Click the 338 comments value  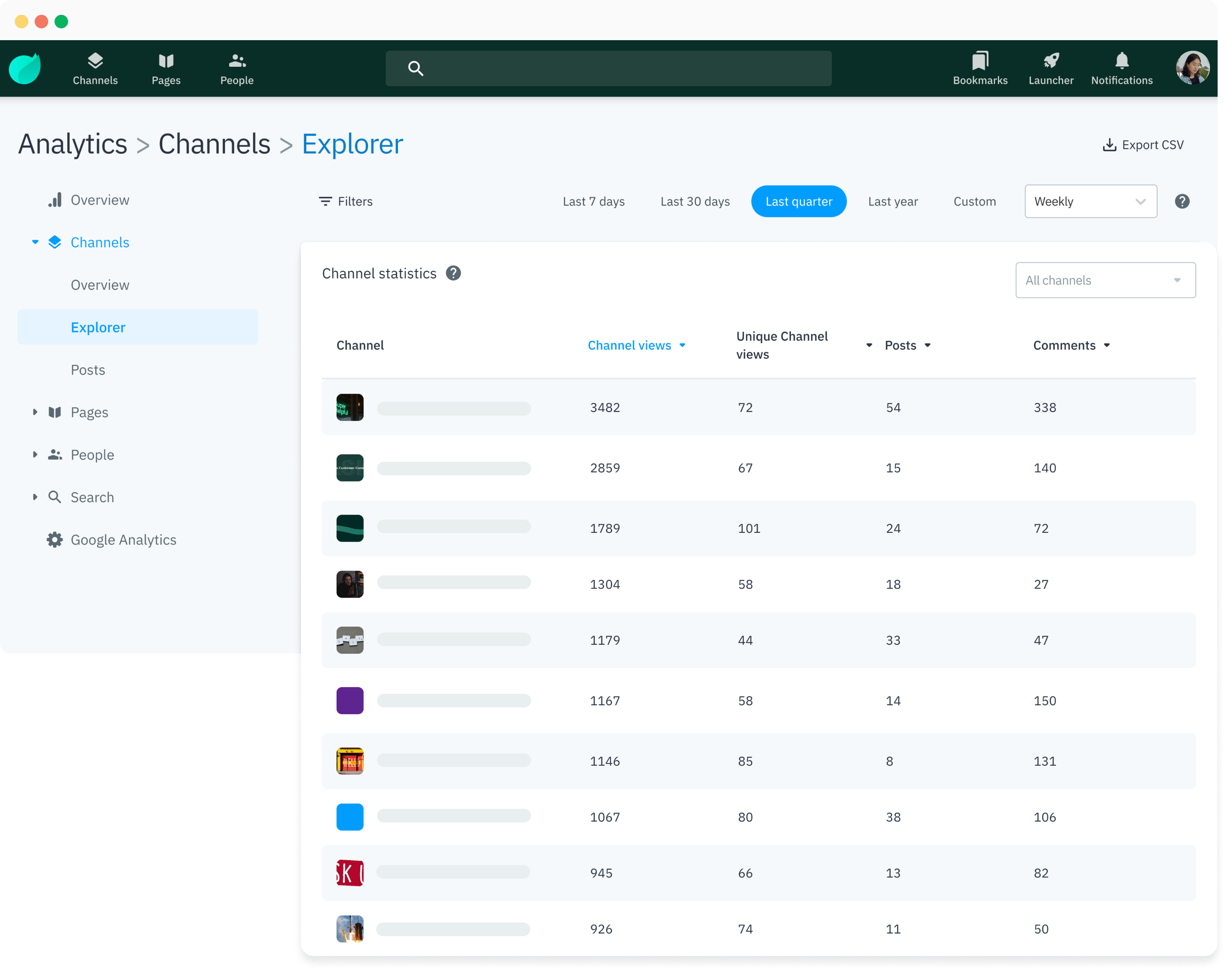(x=1045, y=408)
